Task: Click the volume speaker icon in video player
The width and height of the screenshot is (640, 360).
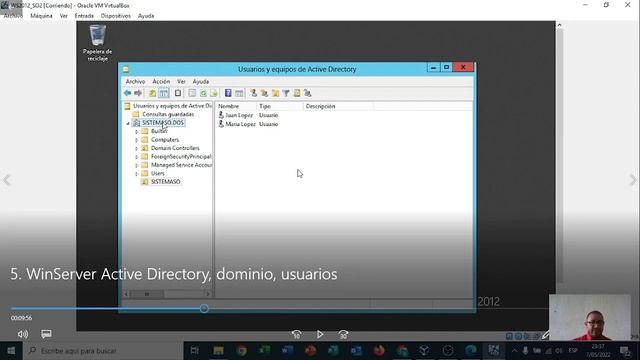Action: [x=23, y=334]
